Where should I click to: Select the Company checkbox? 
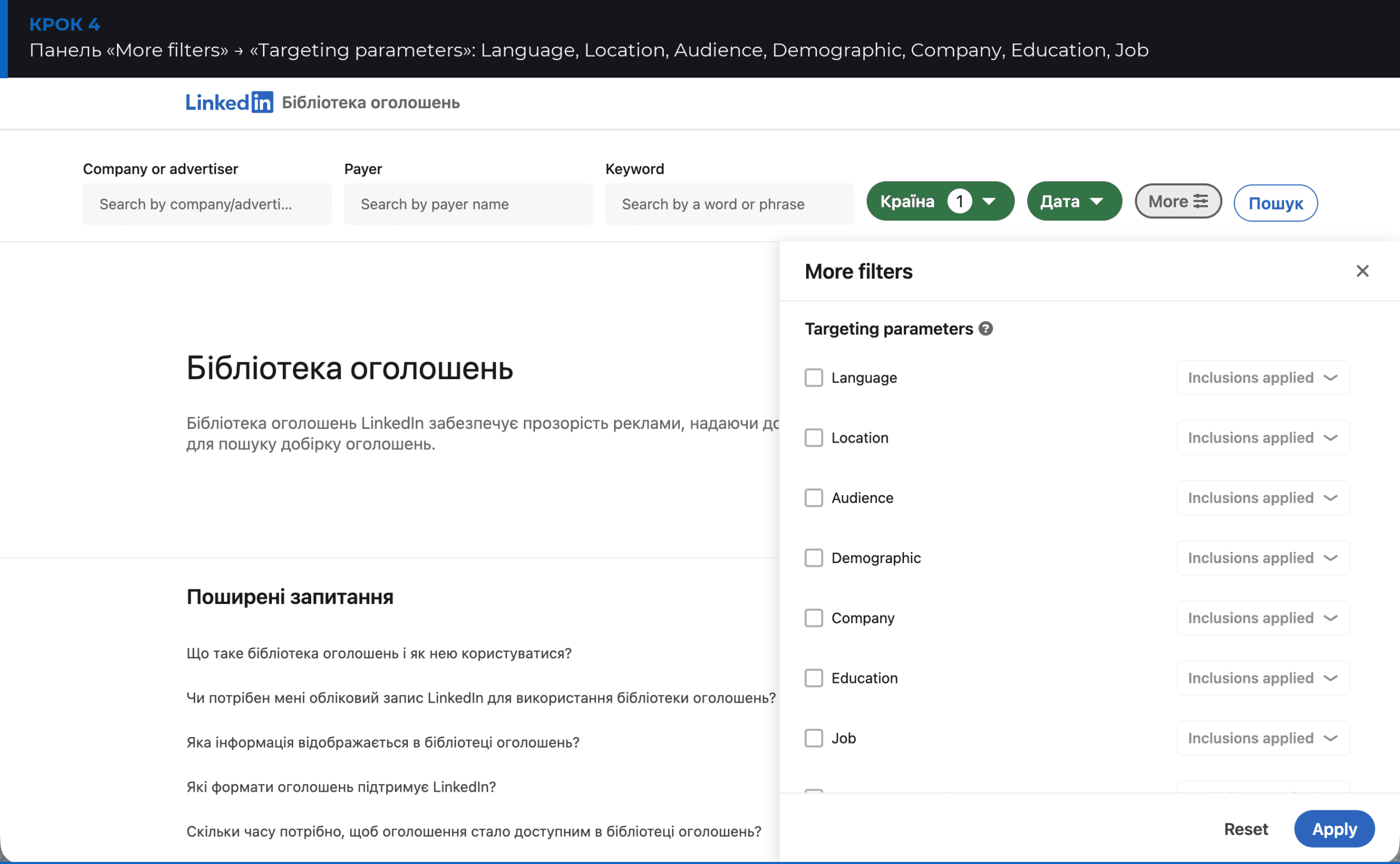click(814, 618)
